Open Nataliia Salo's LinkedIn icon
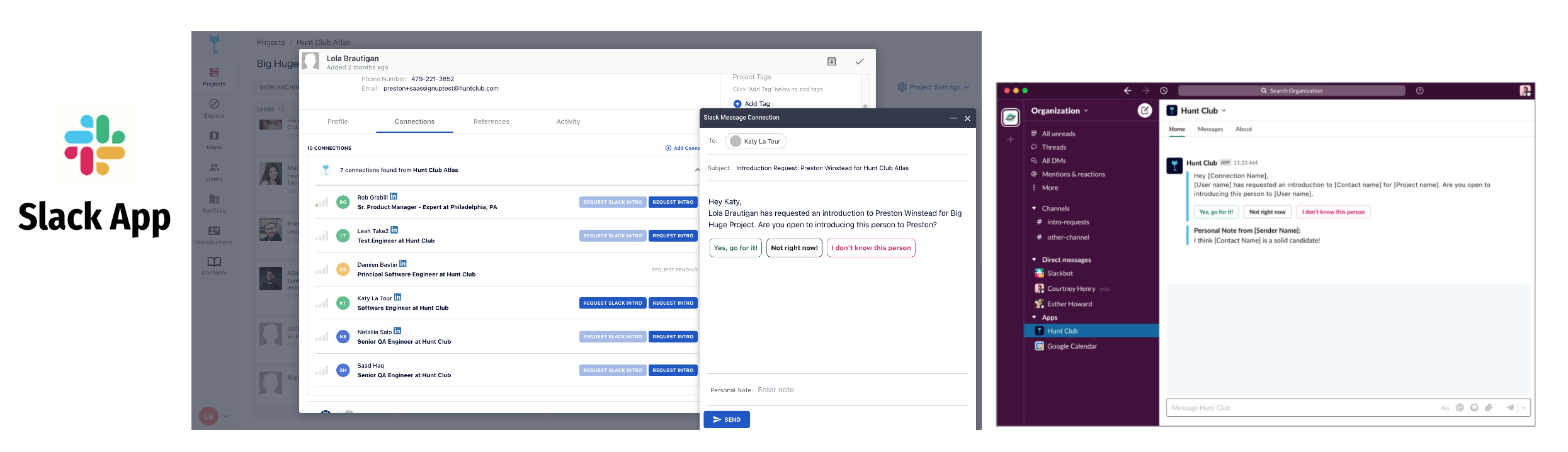This screenshot has height=452, width=1568. coord(397,331)
